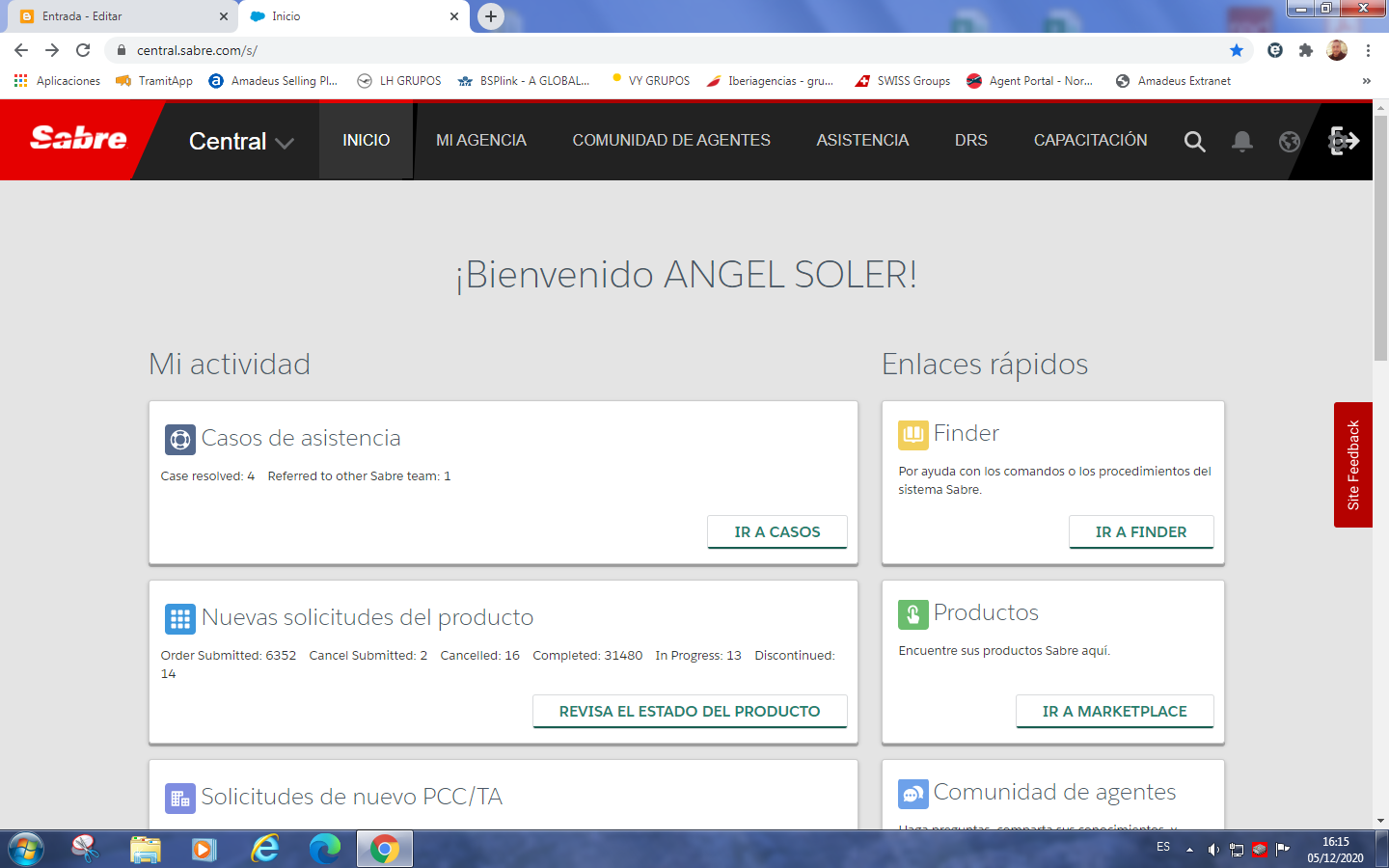Click 'Order Submitted: 6352' text
The image size is (1389, 868).
(229, 656)
